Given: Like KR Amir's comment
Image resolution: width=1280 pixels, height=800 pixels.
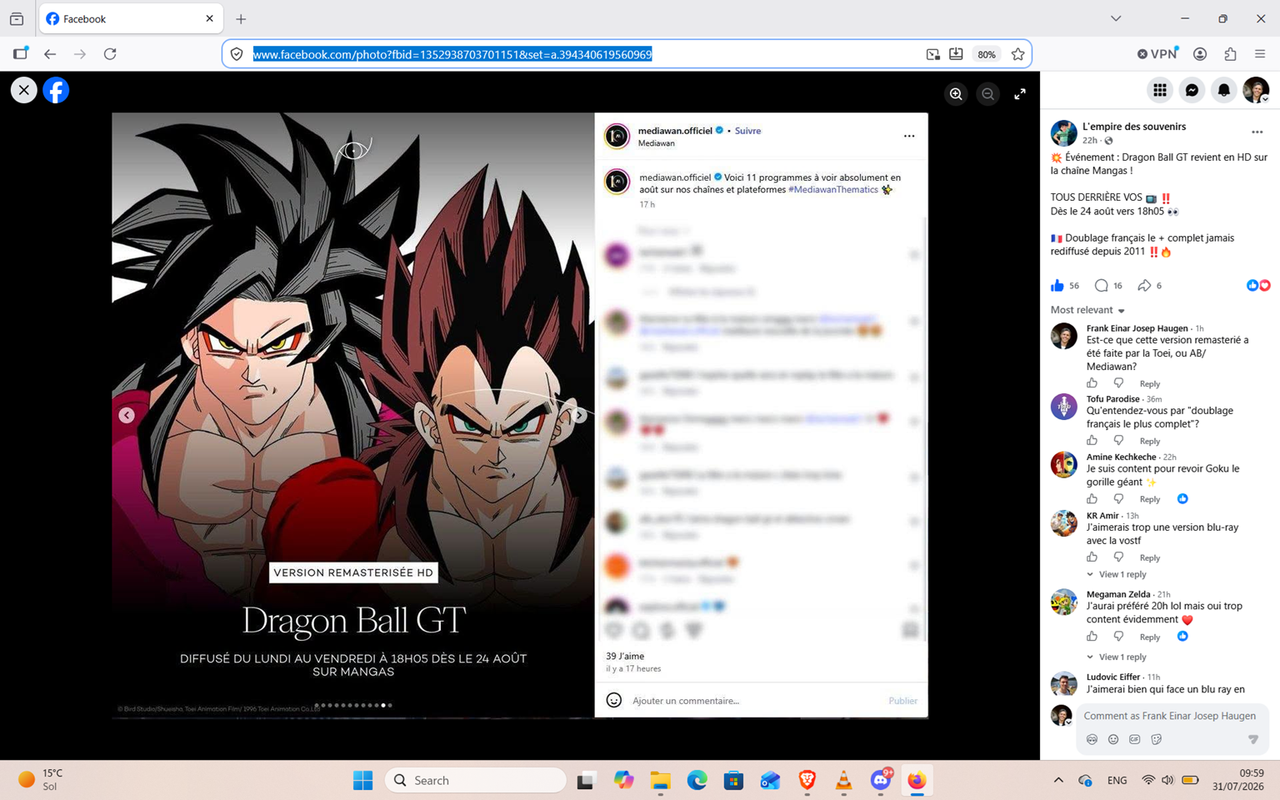Looking at the screenshot, I should point(1092,557).
